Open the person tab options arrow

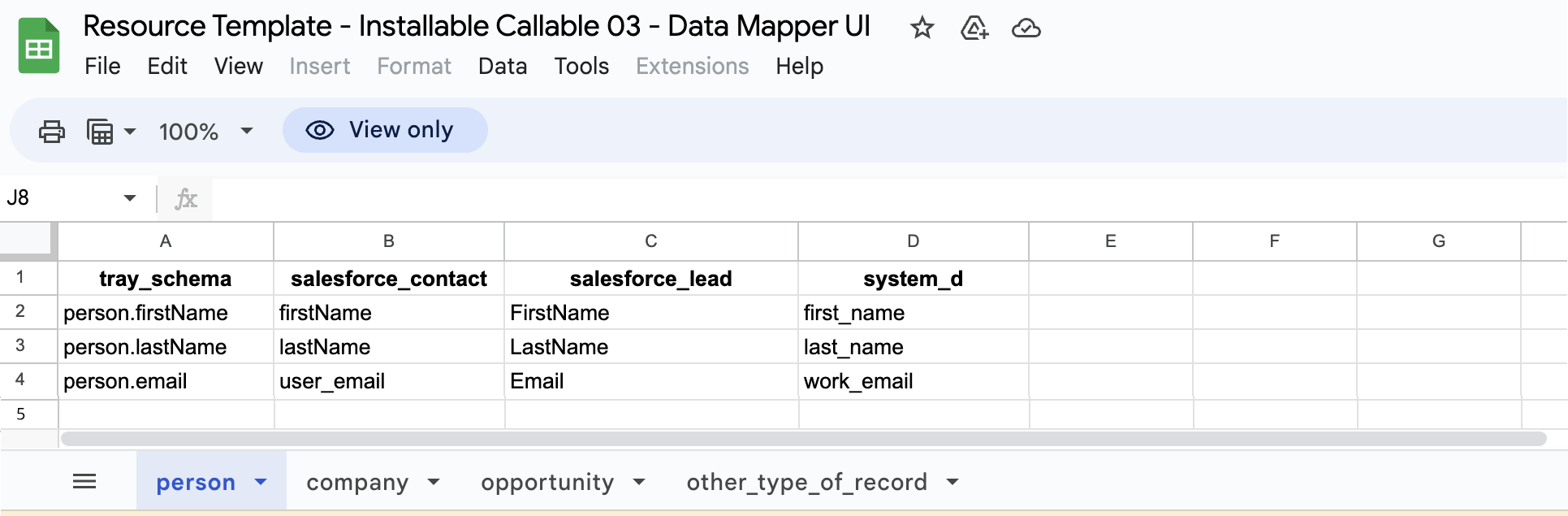tap(261, 482)
